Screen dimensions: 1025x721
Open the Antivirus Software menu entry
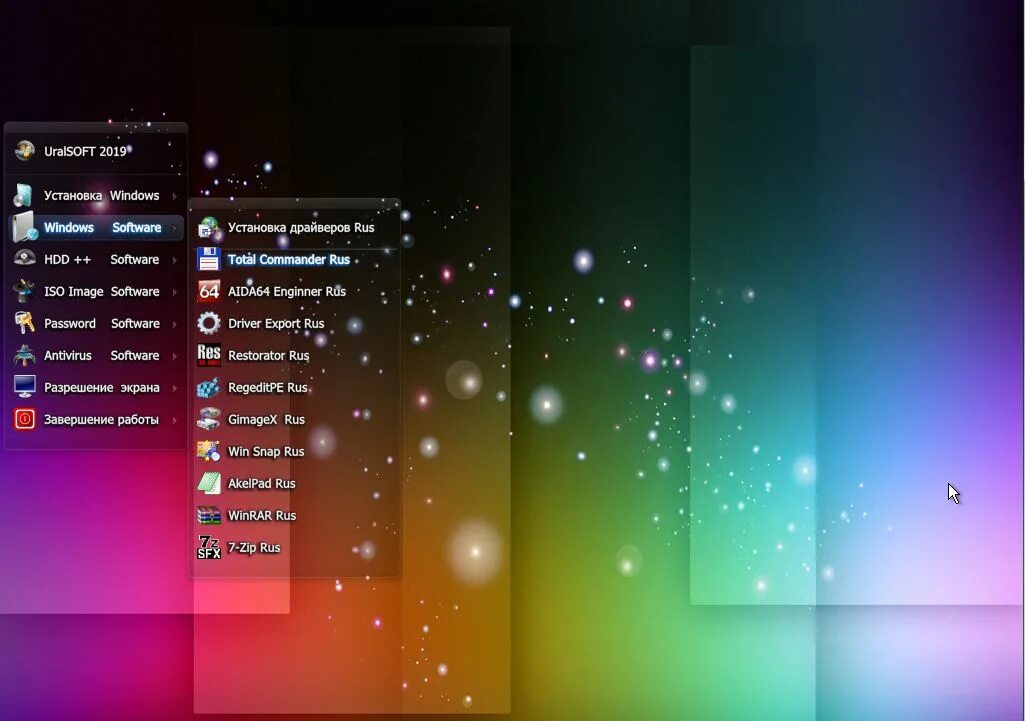(x=96, y=356)
